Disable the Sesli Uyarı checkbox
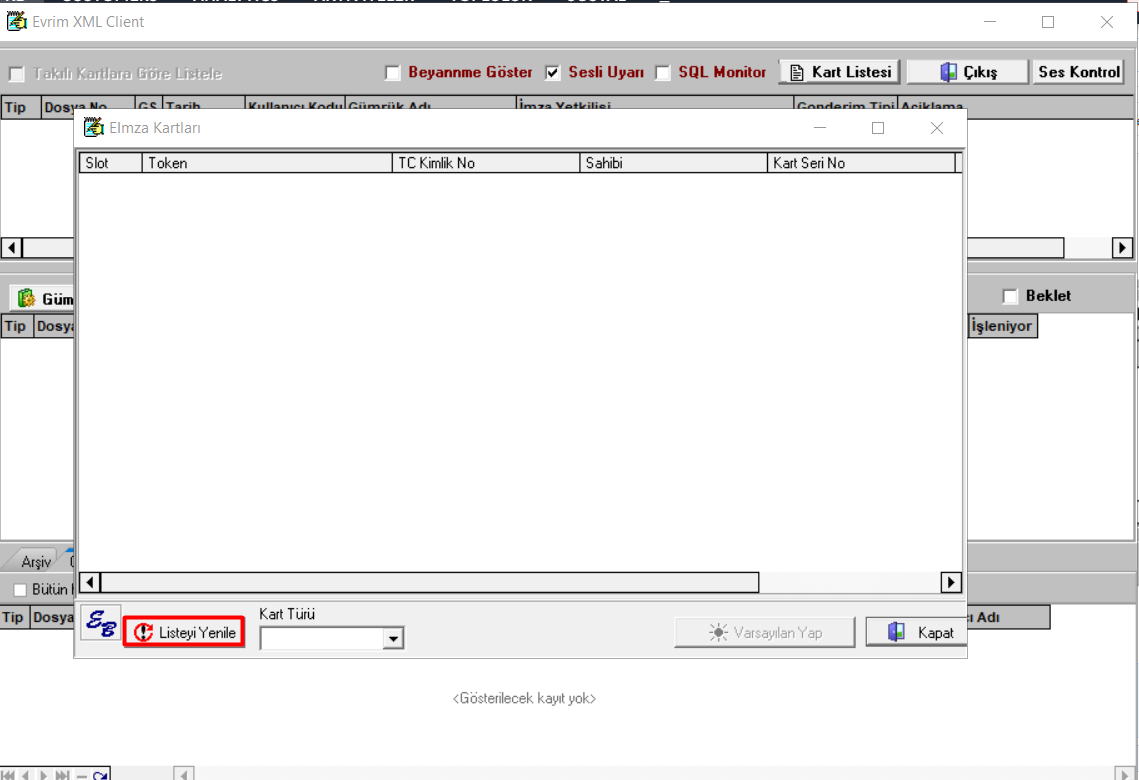The width and height of the screenshot is (1139, 780). 553,73
